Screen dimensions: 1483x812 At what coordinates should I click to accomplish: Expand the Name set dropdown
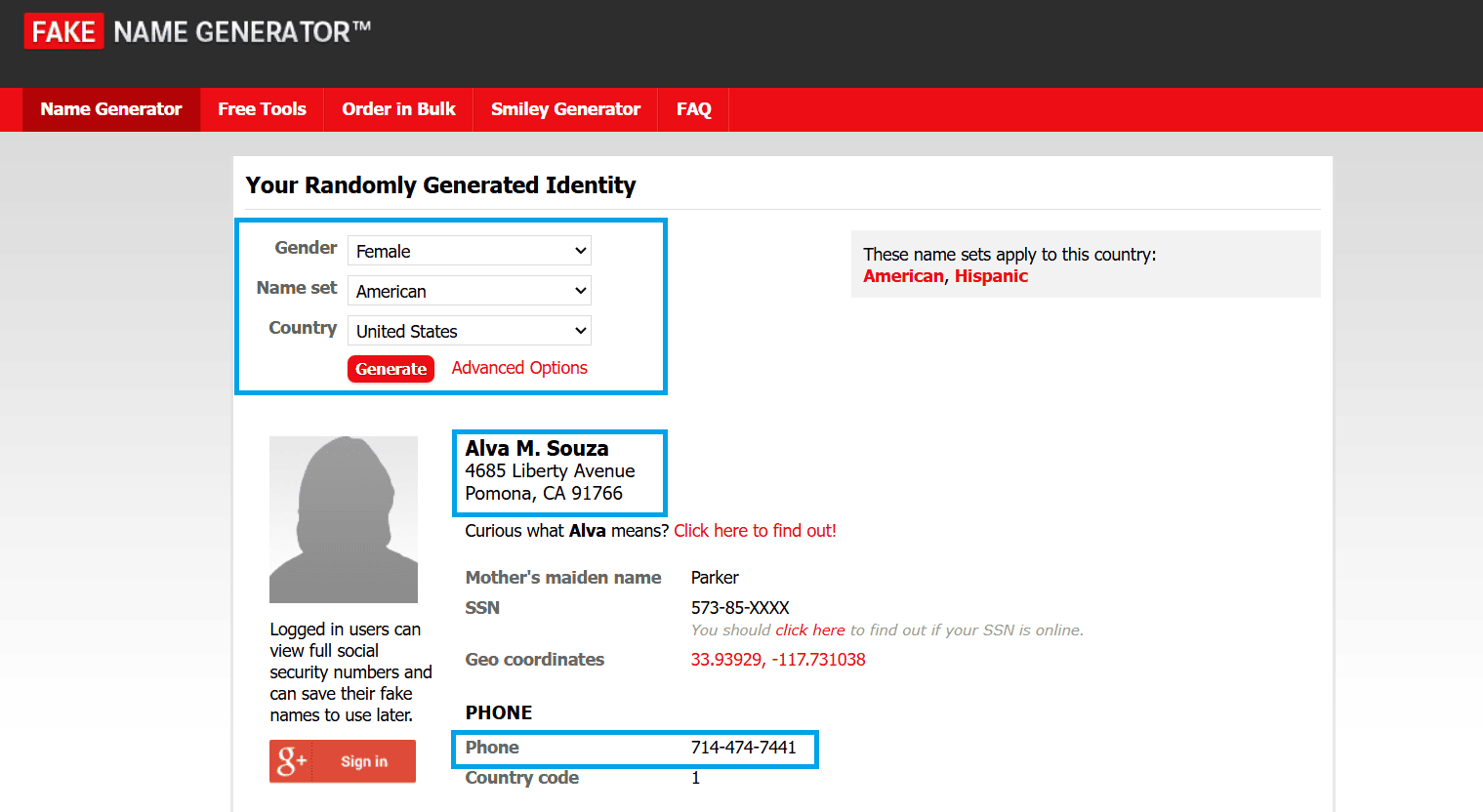(x=469, y=291)
